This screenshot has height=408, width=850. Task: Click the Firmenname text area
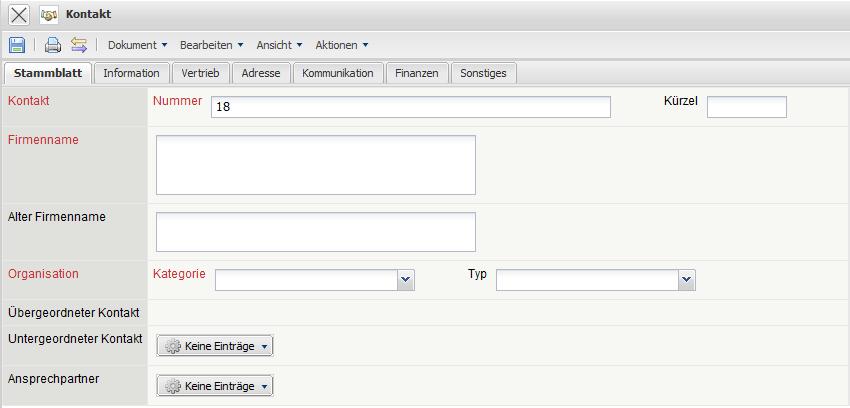pos(315,165)
